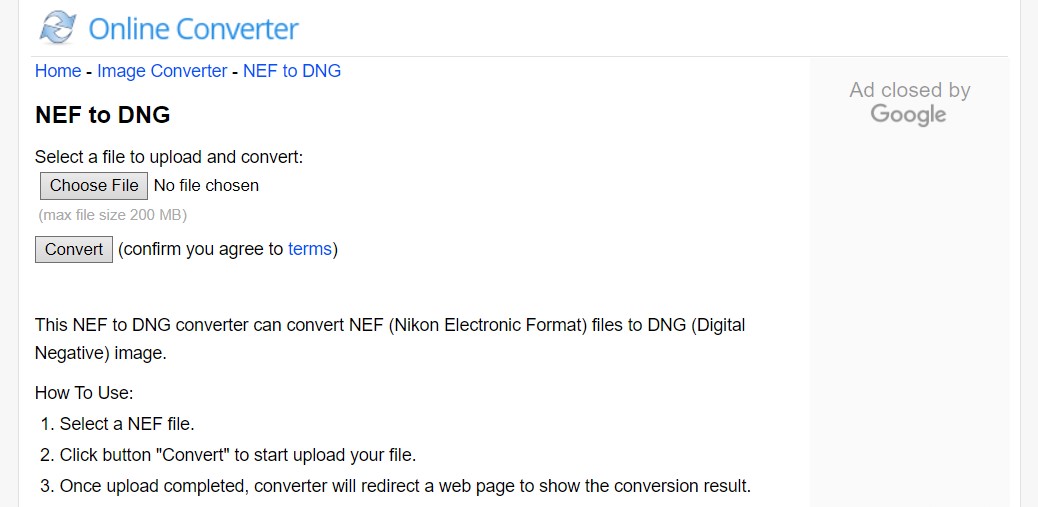The image size is (1038, 507).
Task: Click the gray Google logo text
Action: pyautogui.click(x=908, y=115)
